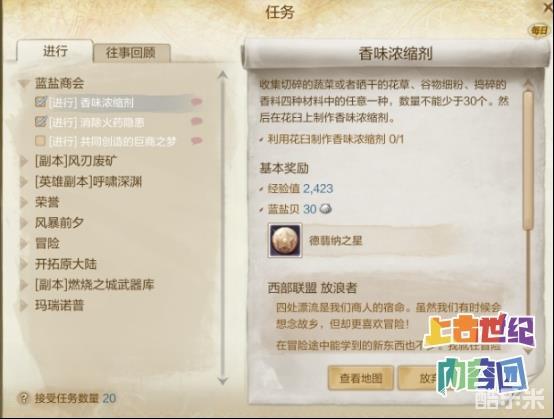Toggle tracking checkbox for 香味浓缩剂 quest
This screenshot has width=554, height=419.
pyautogui.click(x=41, y=102)
